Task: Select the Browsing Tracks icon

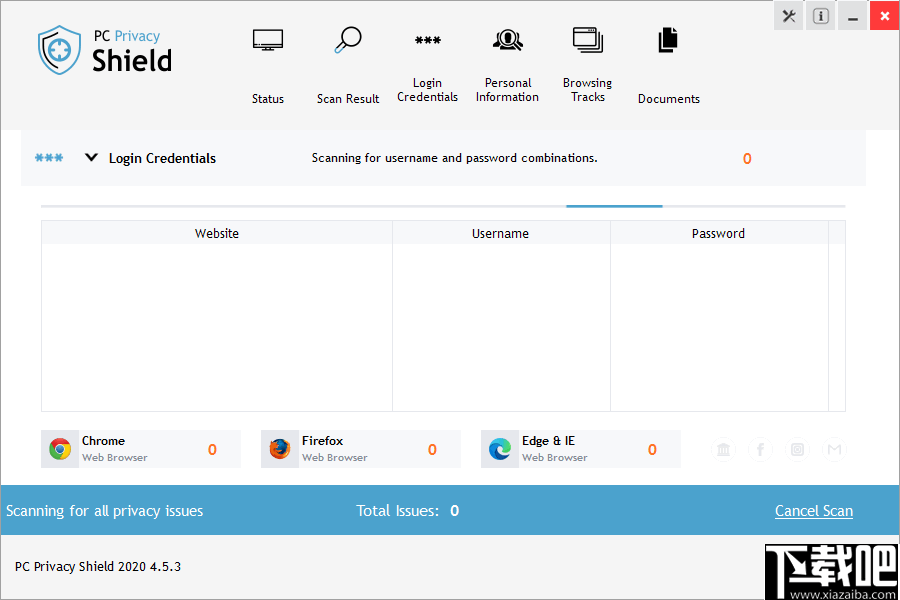Action: [587, 40]
